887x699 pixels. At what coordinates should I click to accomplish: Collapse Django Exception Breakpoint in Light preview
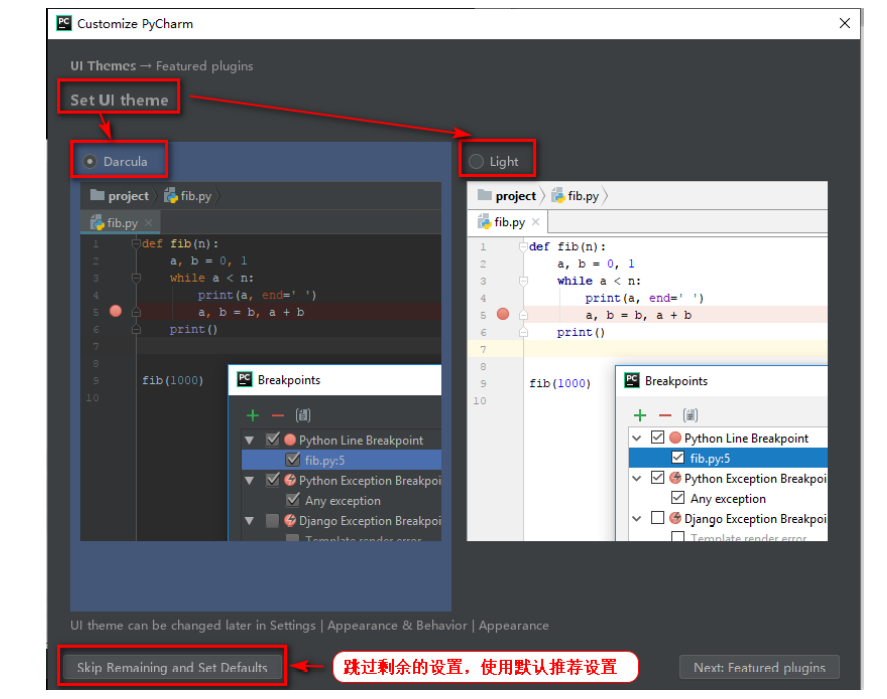click(637, 519)
